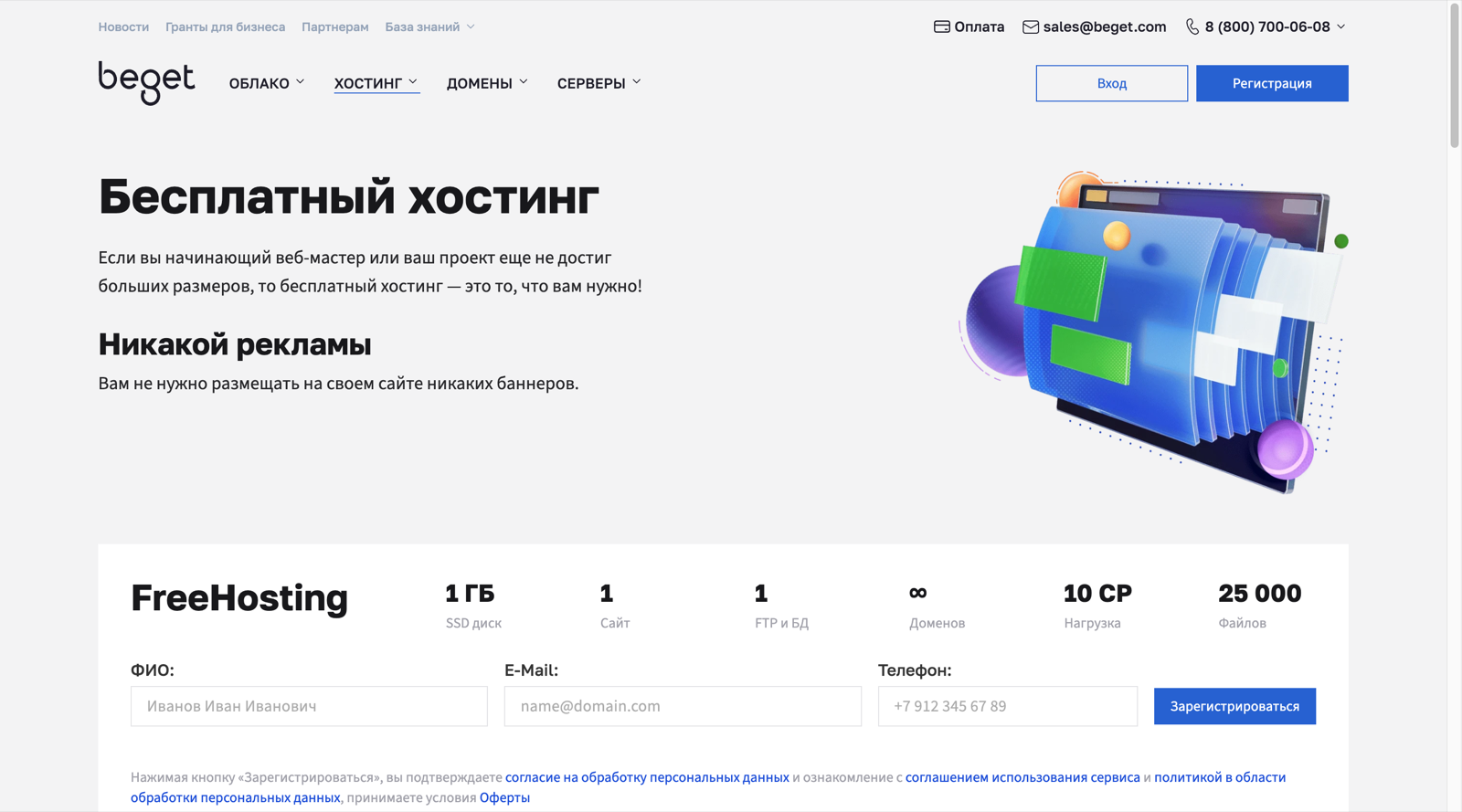
Task: Open соглашением использования сервиса link
Action: pos(1022,777)
